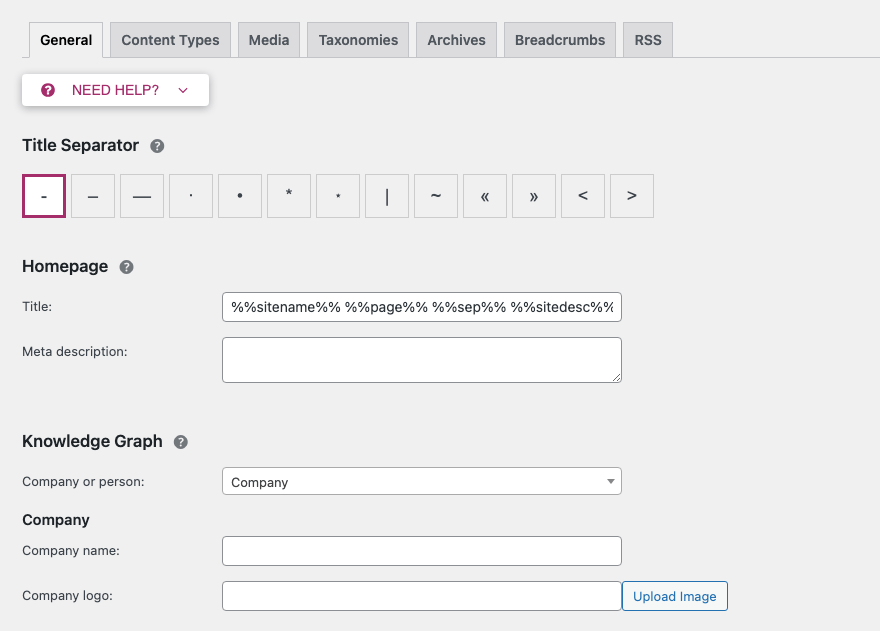Open the Company or person dropdown

[x=421, y=481]
